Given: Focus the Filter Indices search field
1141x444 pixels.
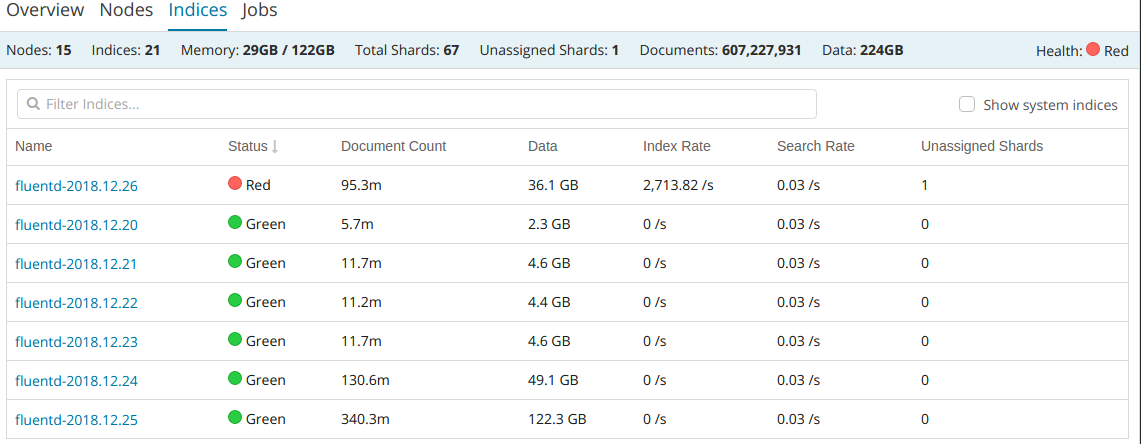Looking at the screenshot, I should click(x=420, y=104).
